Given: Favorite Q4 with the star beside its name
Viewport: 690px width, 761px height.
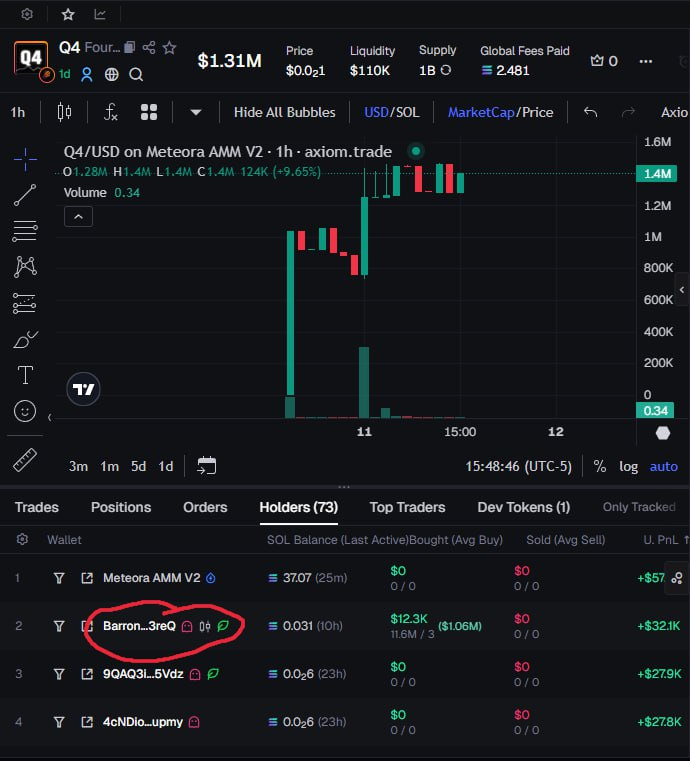Looking at the screenshot, I should (x=169, y=47).
